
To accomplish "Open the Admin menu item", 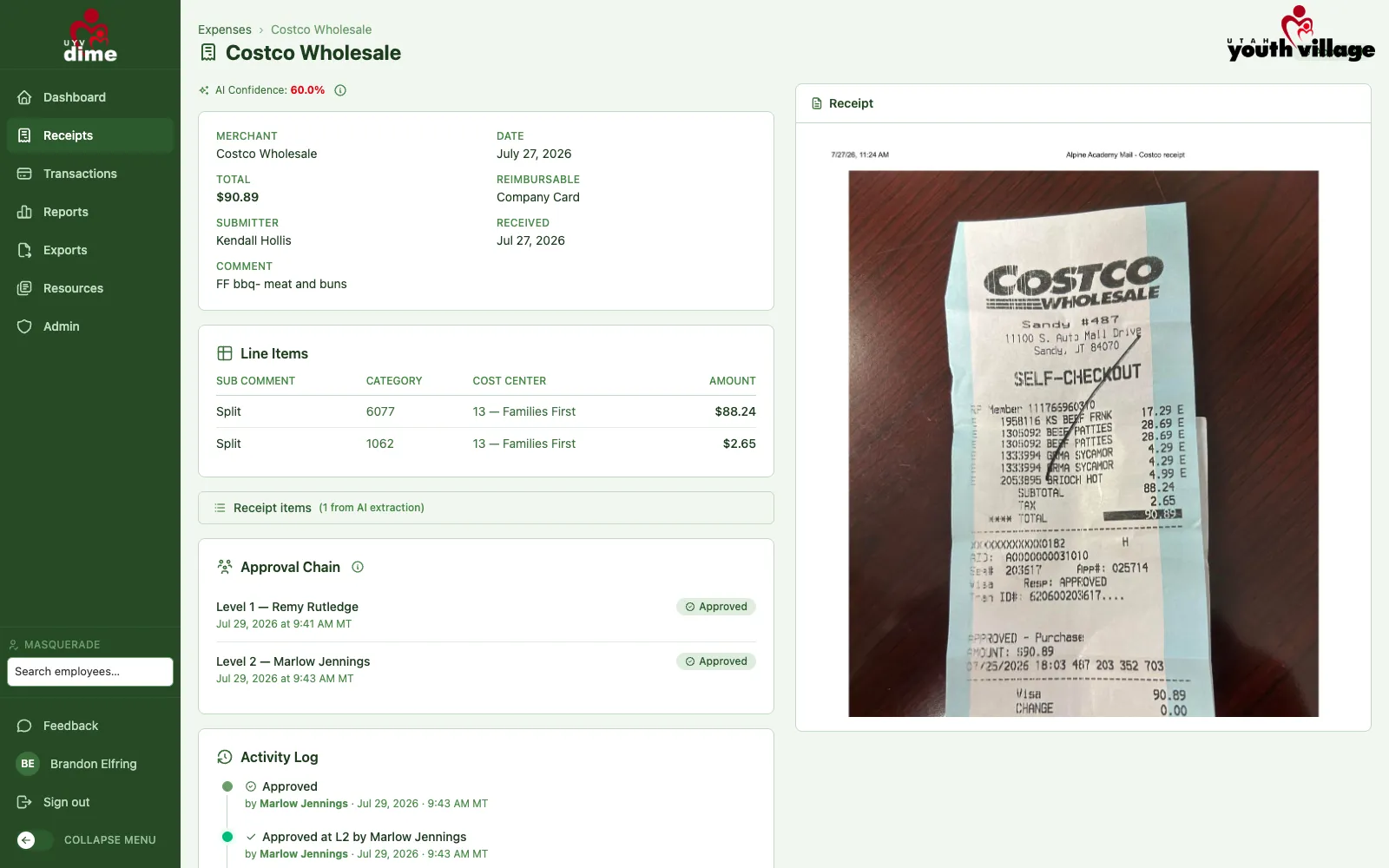I will [90, 326].
